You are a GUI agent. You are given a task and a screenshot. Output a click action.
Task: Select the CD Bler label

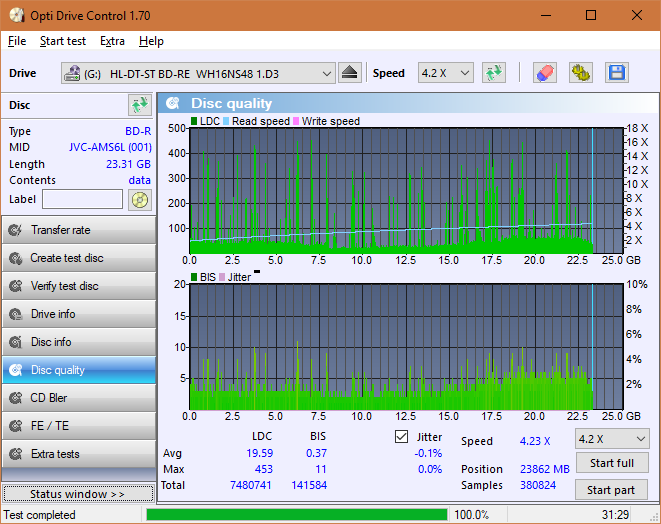pyautogui.click(x=48, y=398)
